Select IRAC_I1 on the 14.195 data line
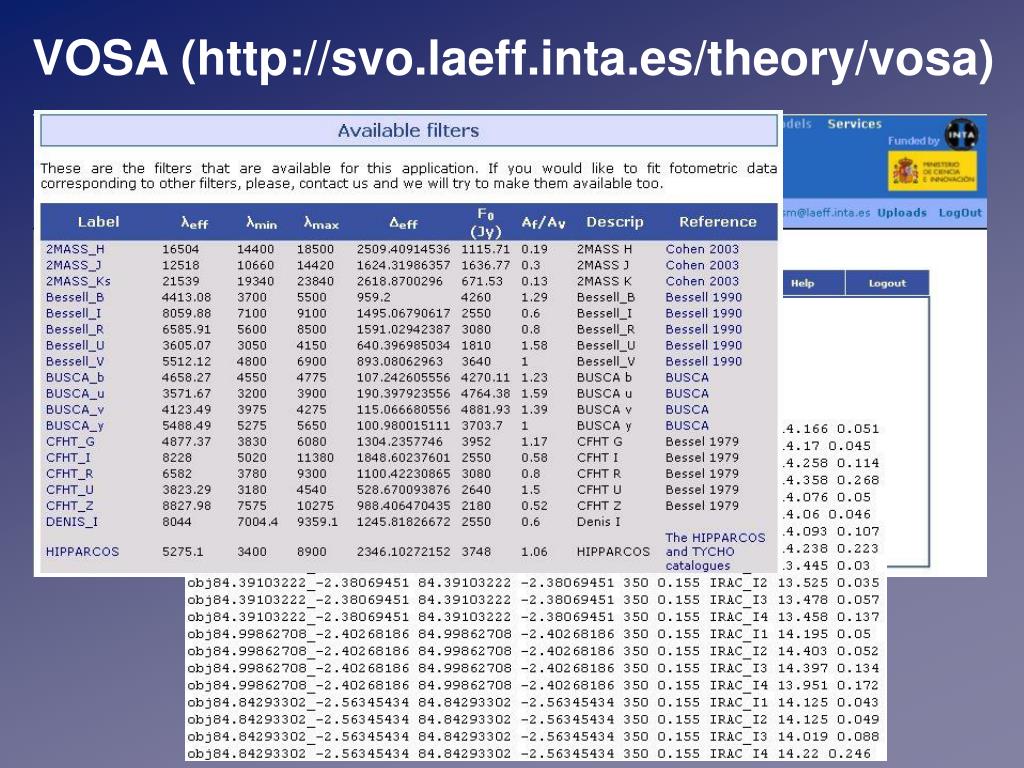 point(739,634)
